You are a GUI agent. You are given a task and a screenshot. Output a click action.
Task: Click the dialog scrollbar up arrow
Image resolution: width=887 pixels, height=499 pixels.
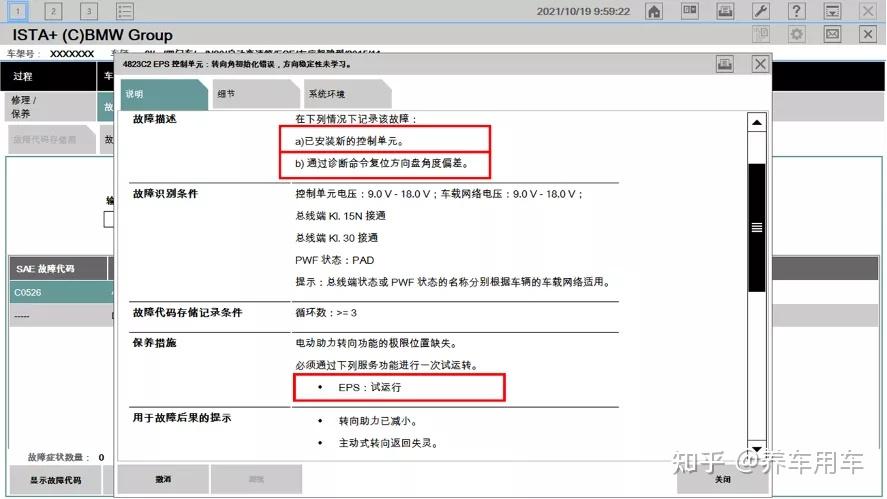coord(756,123)
